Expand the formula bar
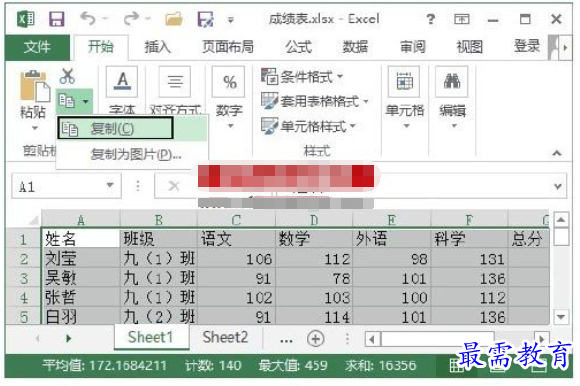580x386 pixels. pyautogui.click(x=558, y=187)
